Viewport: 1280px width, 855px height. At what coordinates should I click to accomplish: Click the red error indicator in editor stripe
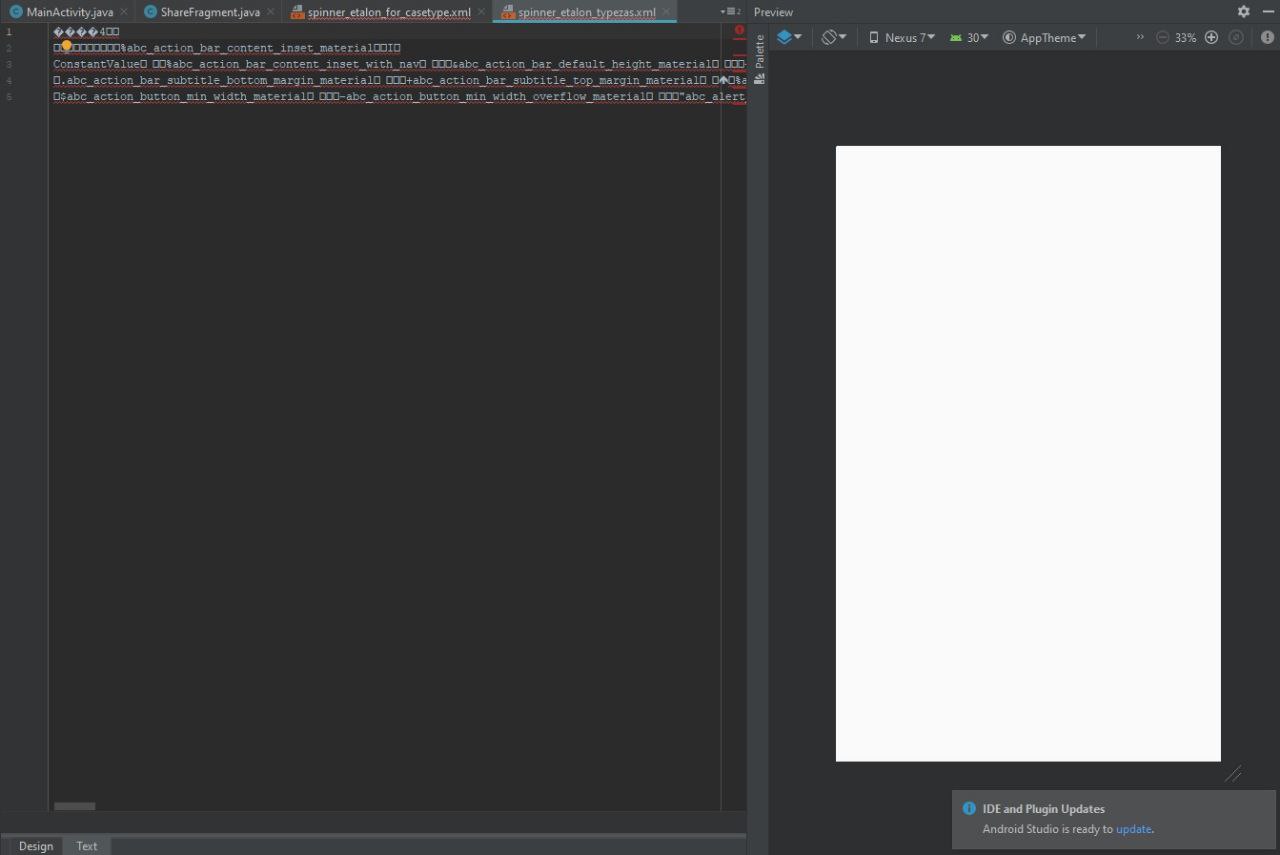click(740, 30)
